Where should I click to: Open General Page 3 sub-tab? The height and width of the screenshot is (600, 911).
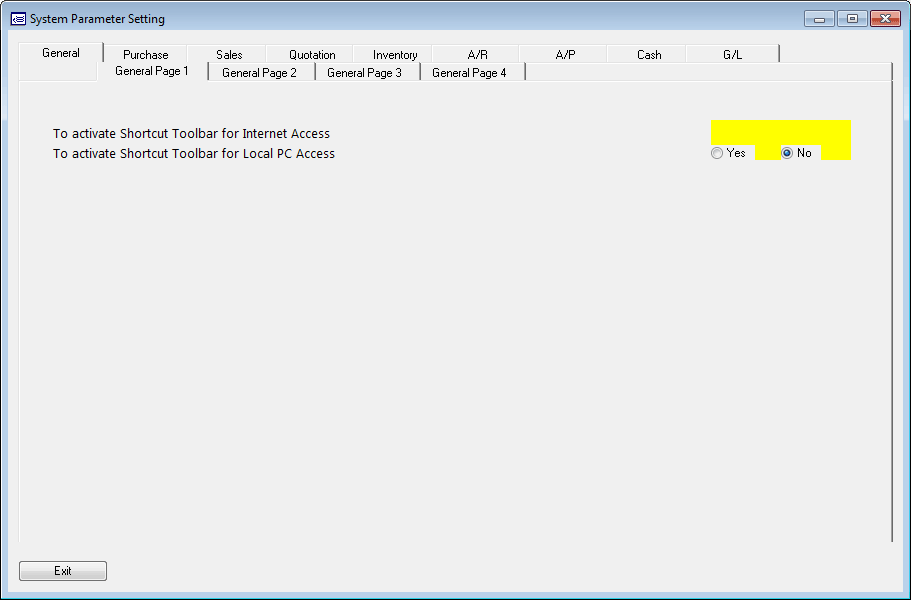364,73
